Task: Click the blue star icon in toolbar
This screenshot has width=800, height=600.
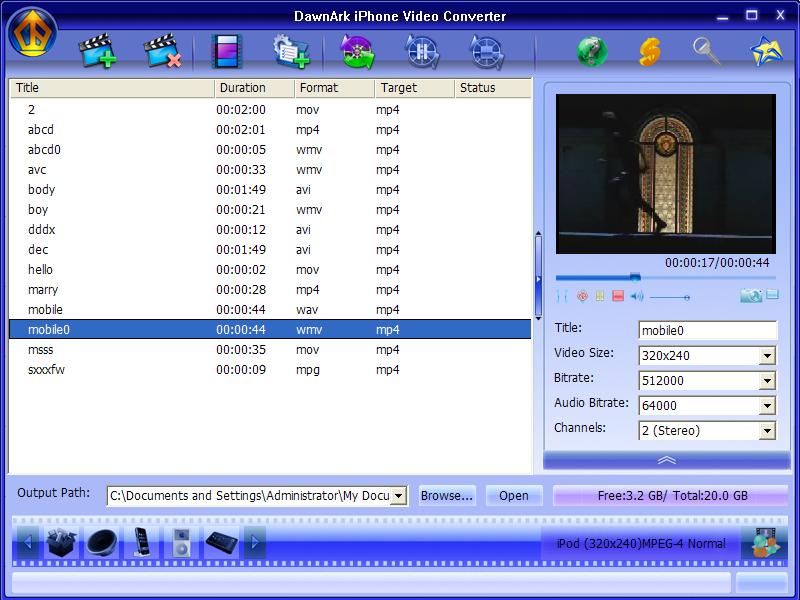Action: coord(766,51)
